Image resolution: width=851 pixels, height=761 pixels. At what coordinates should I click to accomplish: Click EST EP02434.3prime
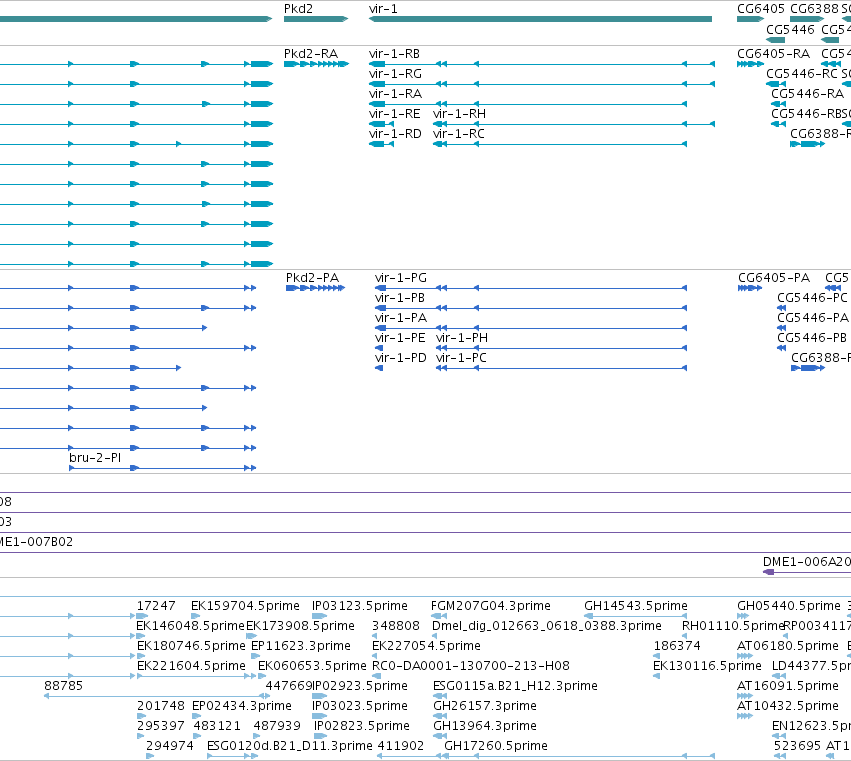pyautogui.click(x=242, y=707)
